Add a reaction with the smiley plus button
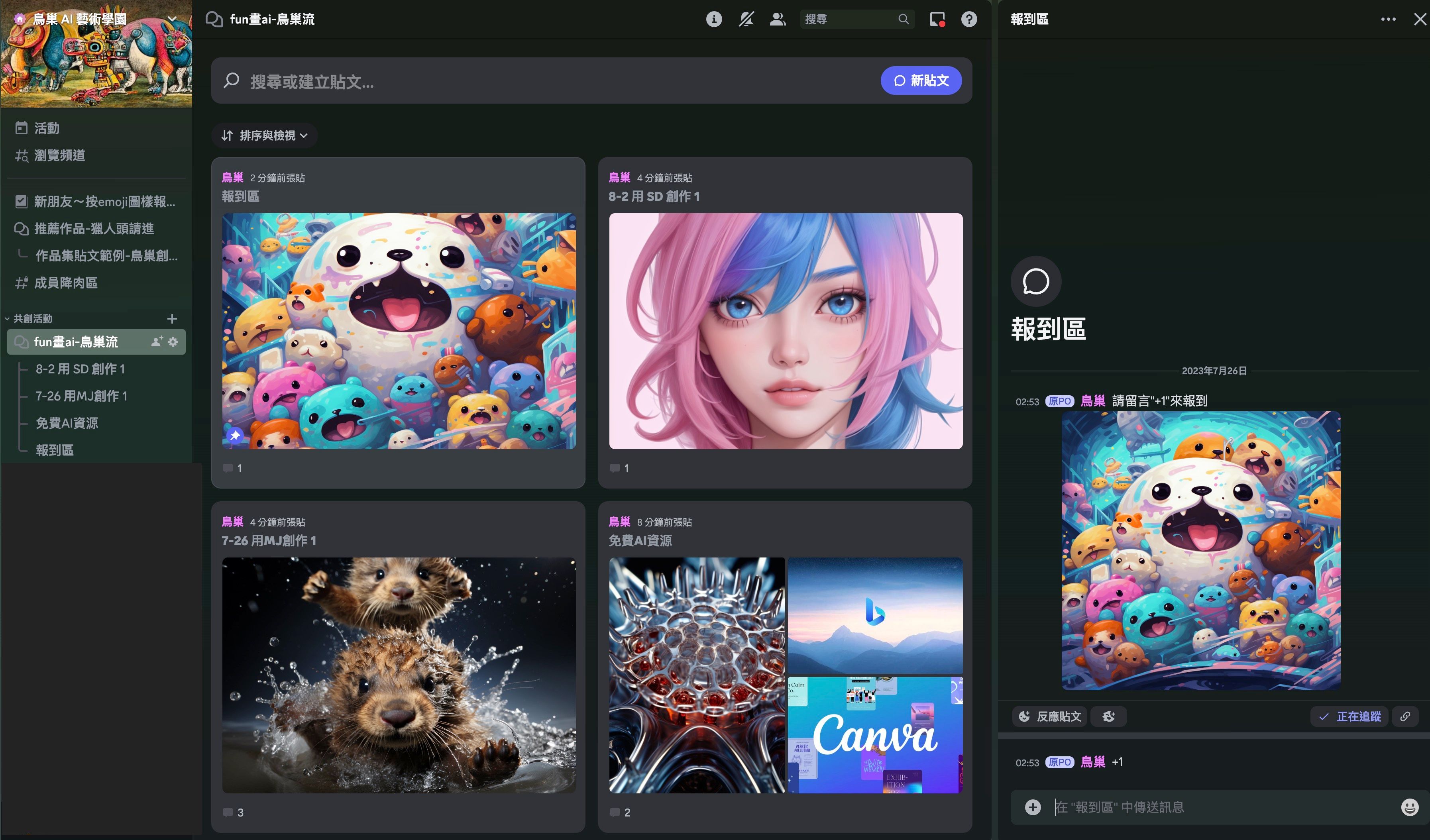Screen dimensions: 1430x840 point(1108,716)
